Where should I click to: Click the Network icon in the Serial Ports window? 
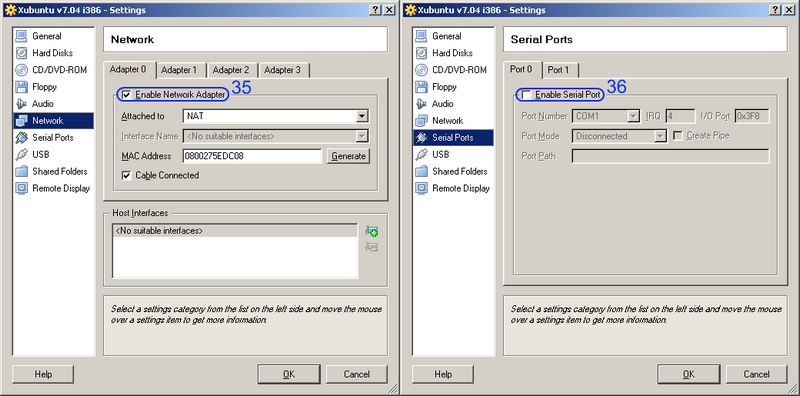point(421,121)
